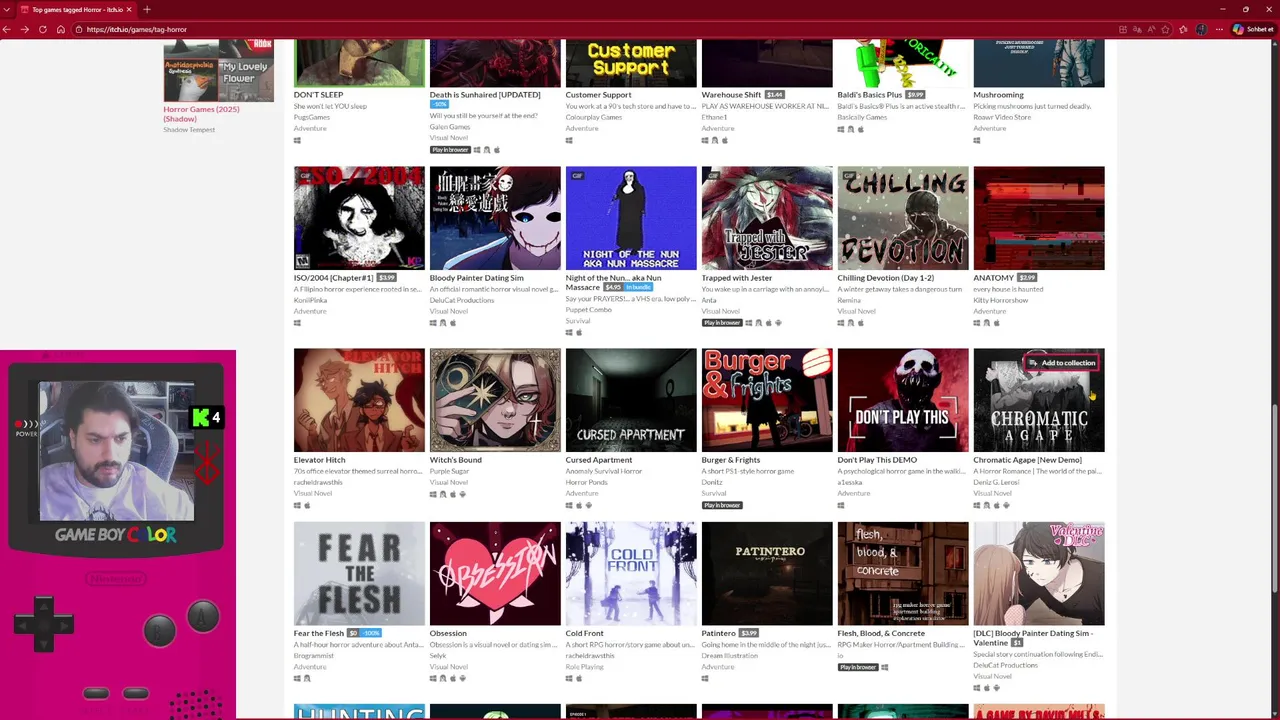Go back with the browser back arrow

tap(8, 29)
